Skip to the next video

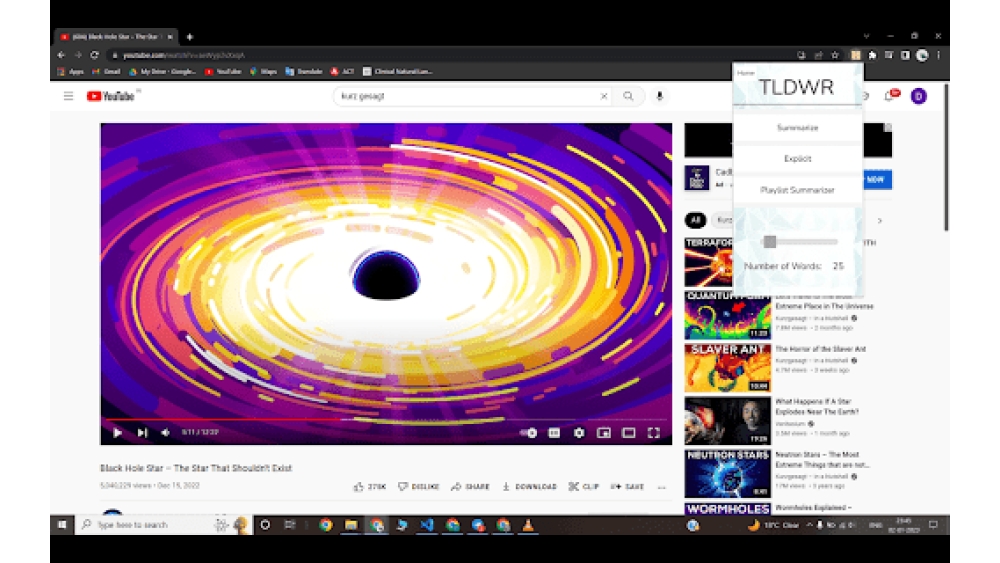coord(142,432)
